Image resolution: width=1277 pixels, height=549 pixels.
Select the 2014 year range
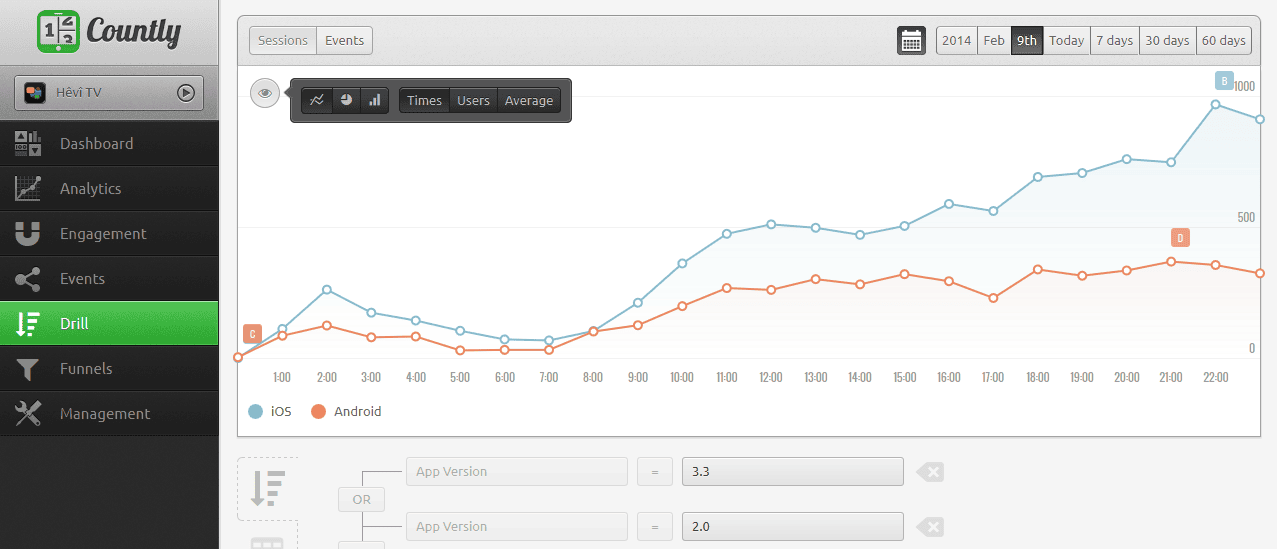pos(957,41)
